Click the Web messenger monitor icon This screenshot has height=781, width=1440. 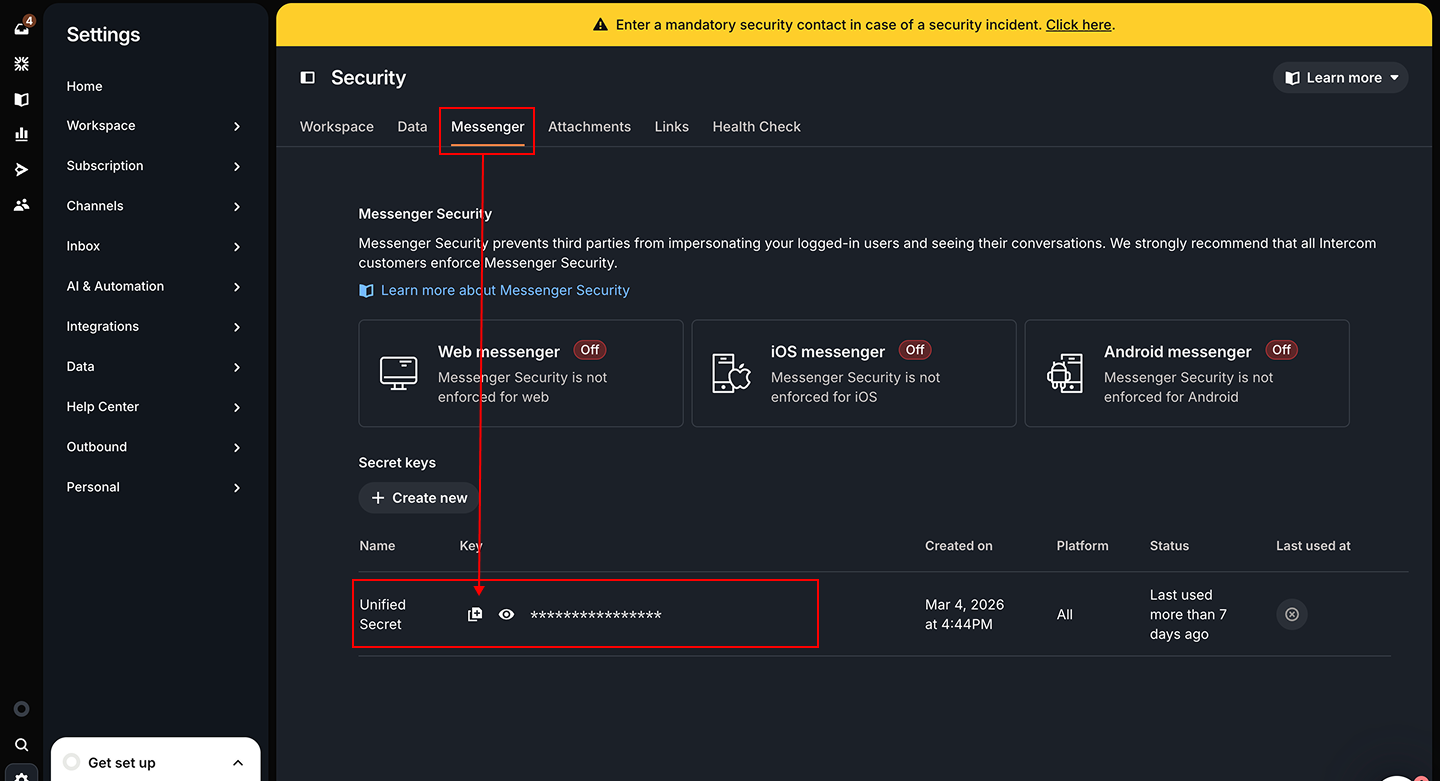(x=399, y=373)
